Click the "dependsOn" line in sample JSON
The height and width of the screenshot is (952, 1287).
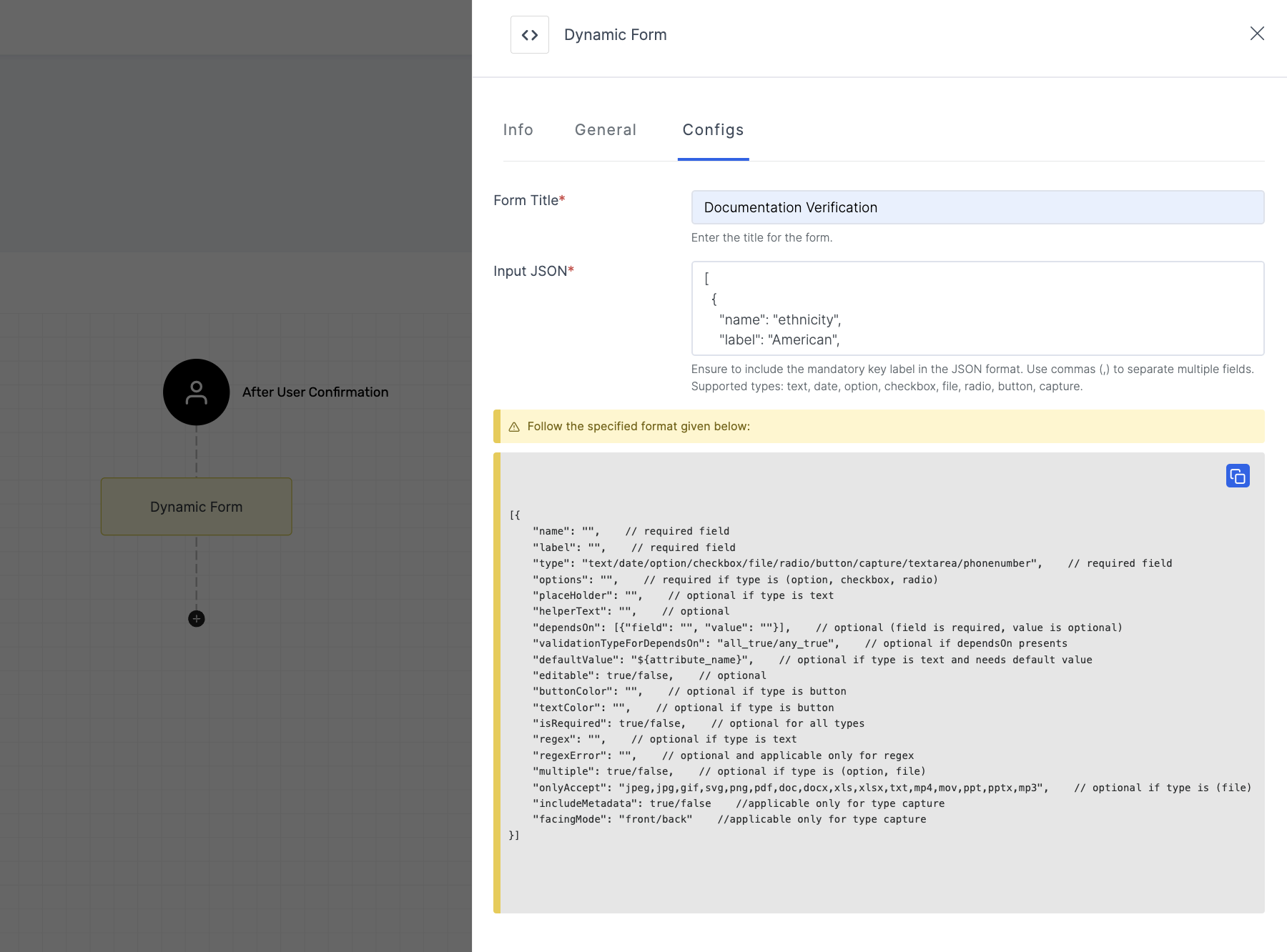pyautogui.click(x=827, y=628)
